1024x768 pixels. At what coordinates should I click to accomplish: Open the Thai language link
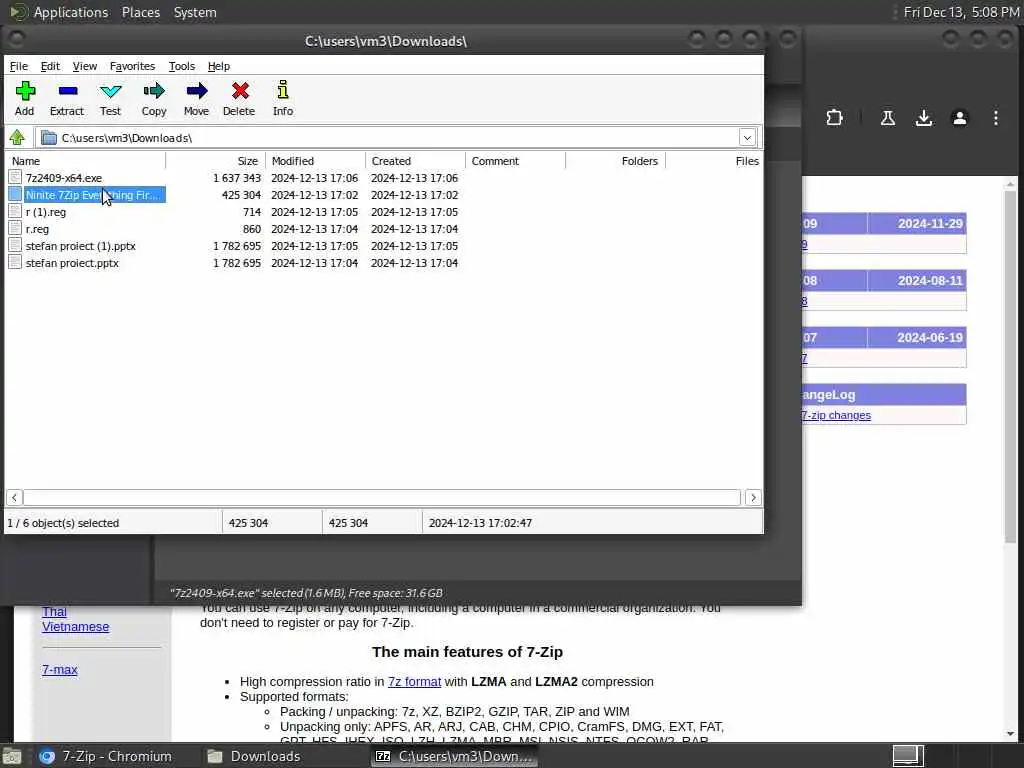54,612
